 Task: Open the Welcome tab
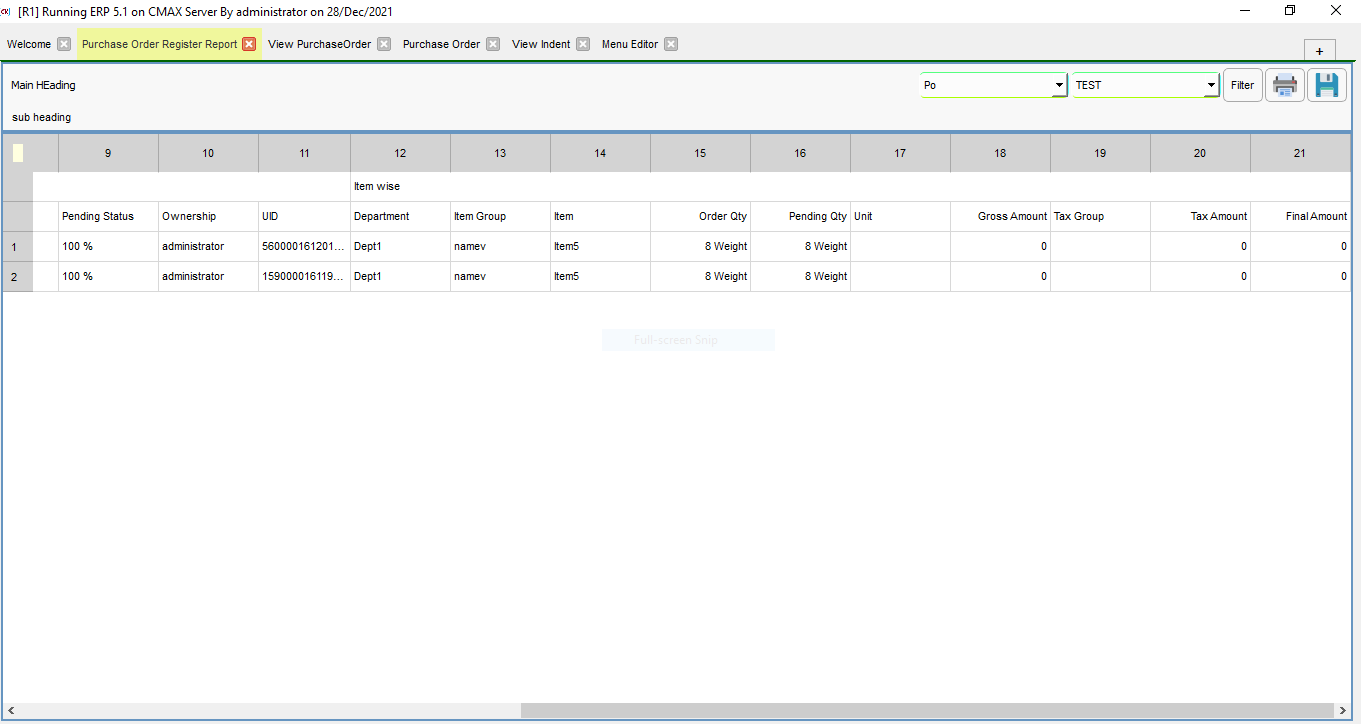point(27,44)
